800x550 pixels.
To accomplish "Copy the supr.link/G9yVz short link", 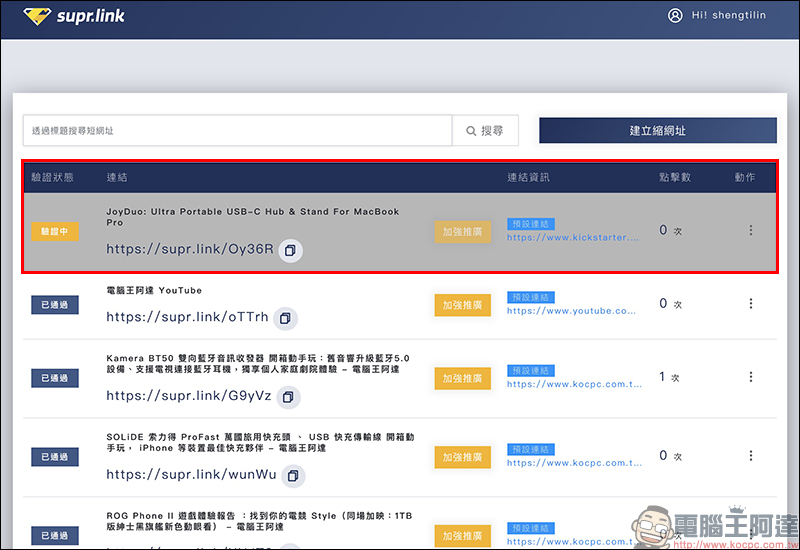I will click(288, 397).
